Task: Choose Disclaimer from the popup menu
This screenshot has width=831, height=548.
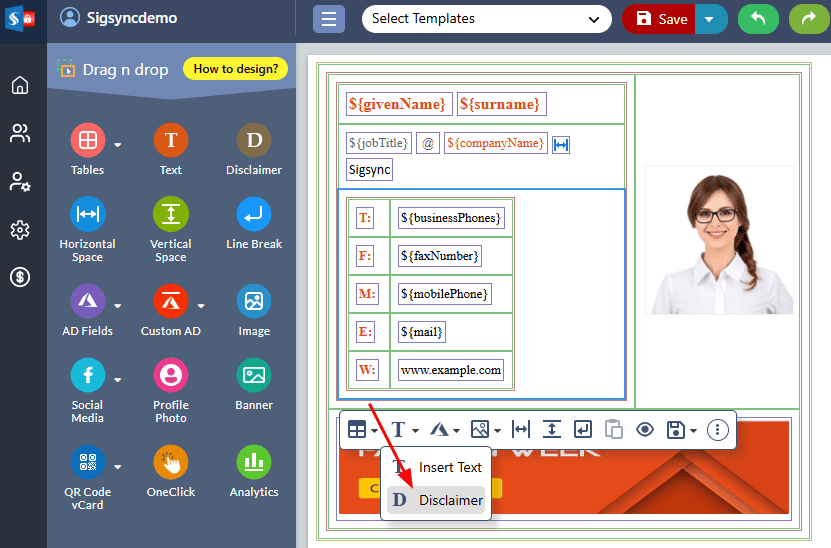Action: click(437, 500)
